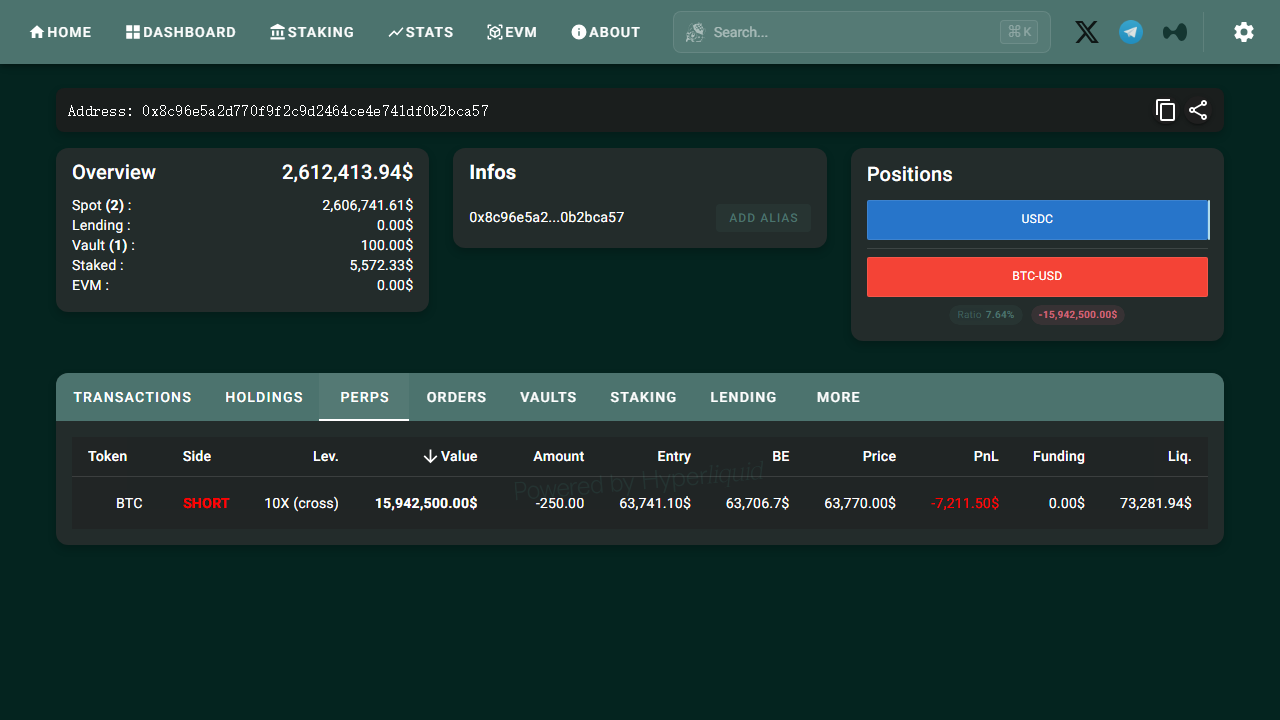Sort table by Side column header
1280x720 pixels.
(197, 456)
